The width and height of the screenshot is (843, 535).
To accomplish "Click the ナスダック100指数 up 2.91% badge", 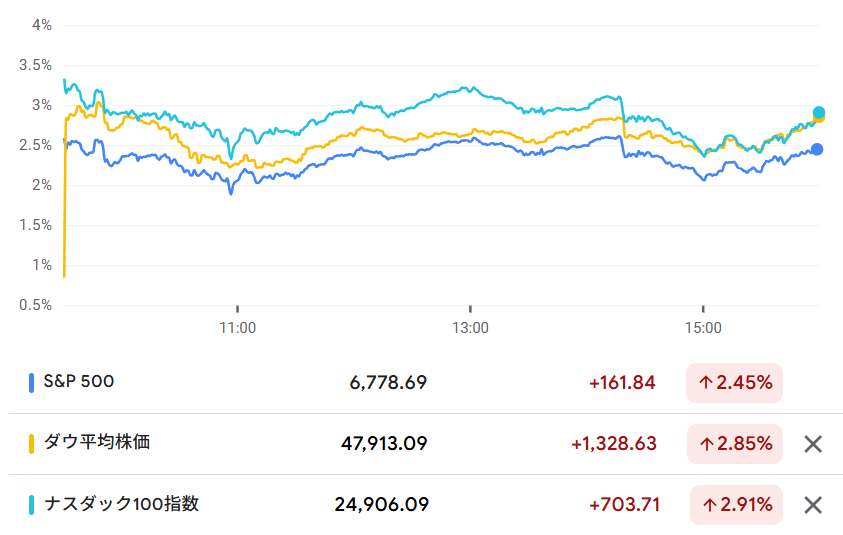I will tap(736, 505).
